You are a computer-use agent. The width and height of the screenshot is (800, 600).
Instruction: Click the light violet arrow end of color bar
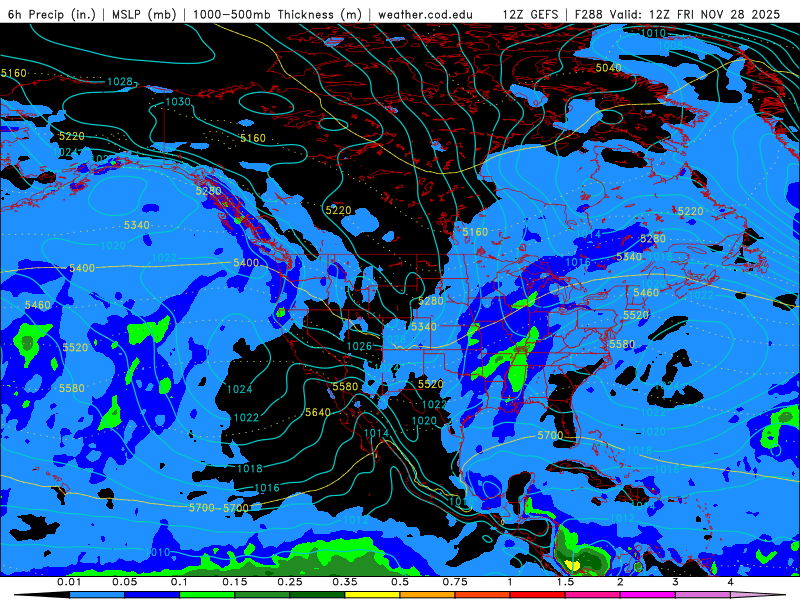pyautogui.click(x=759, y=595)
